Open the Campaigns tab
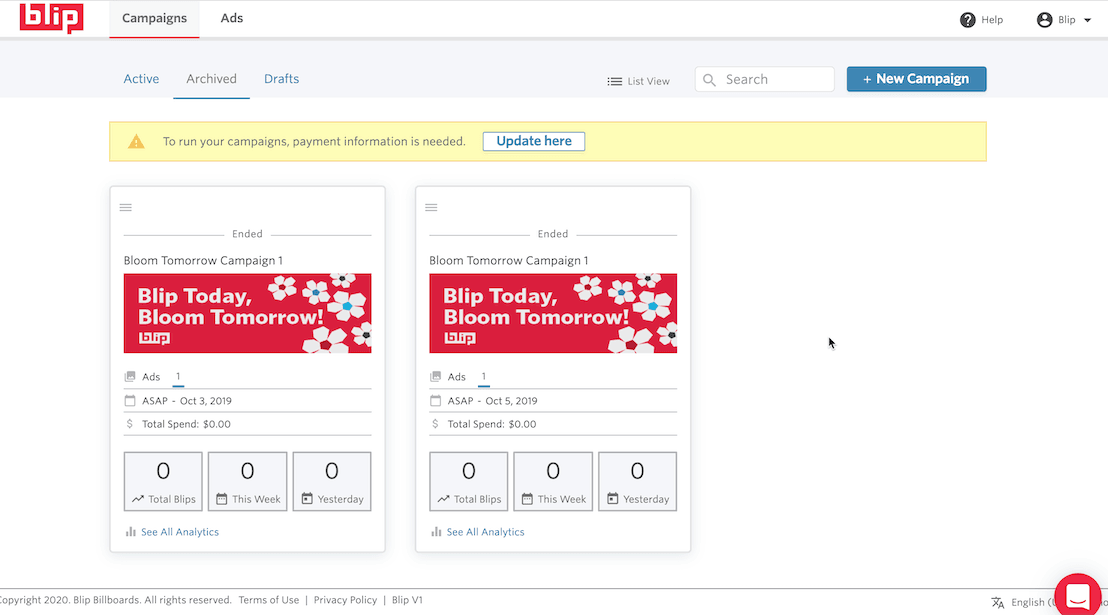This screenshot has height=615, width=1108. click(154, 18)
